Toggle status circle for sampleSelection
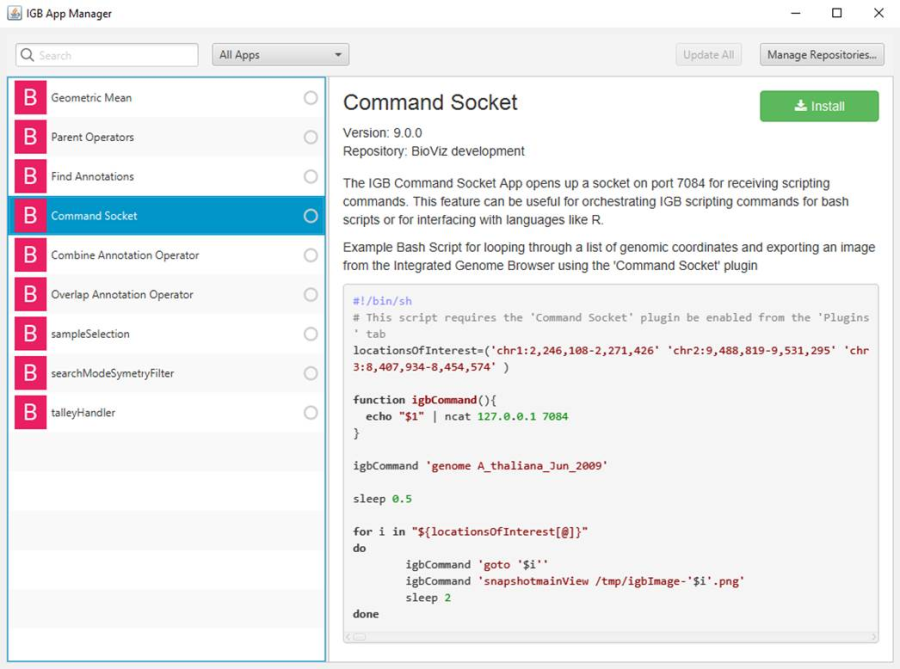 [x=311, y=334]
